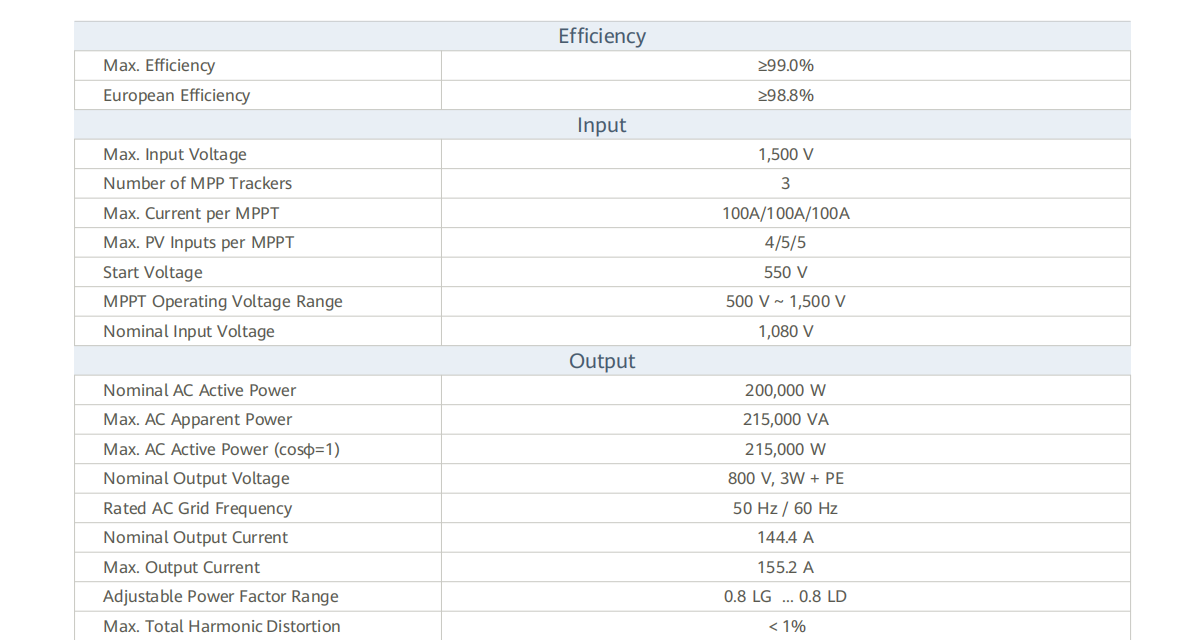Click the Max. AC Apparent Power label
This screenshot has width=1201, height=640.
coord(198,420)
